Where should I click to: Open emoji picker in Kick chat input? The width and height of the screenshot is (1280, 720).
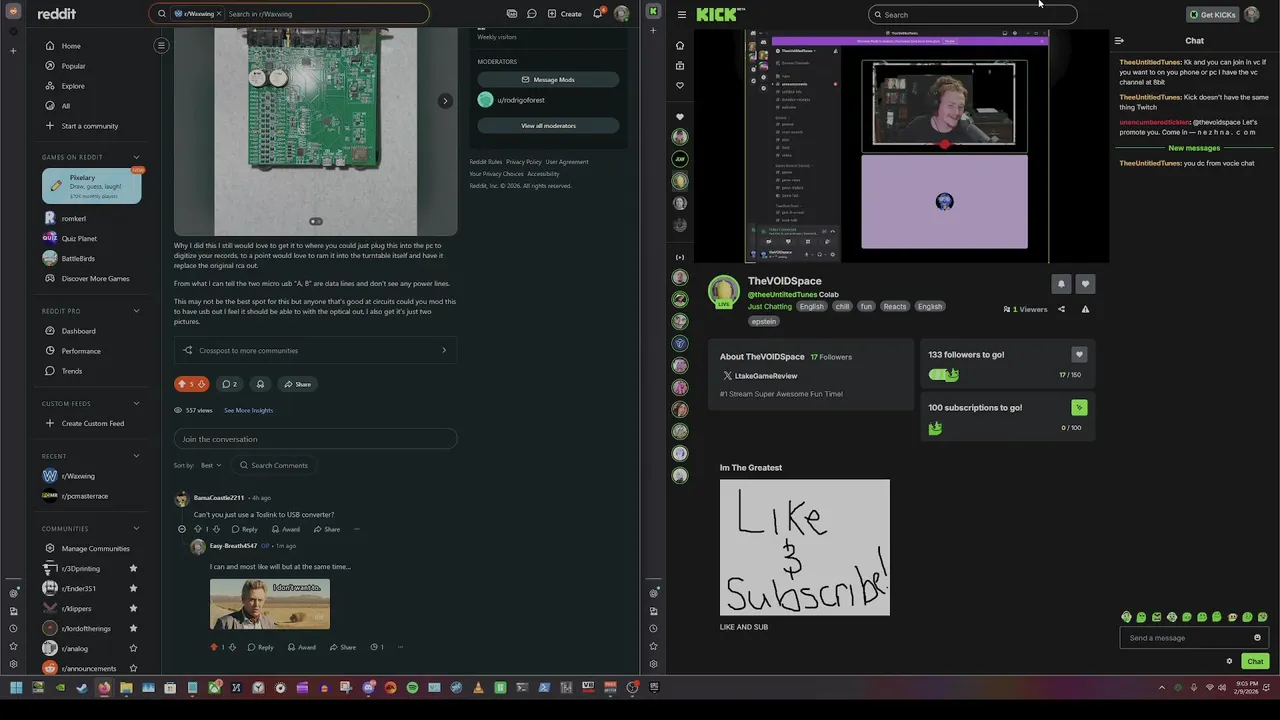tap(1257, 638)
